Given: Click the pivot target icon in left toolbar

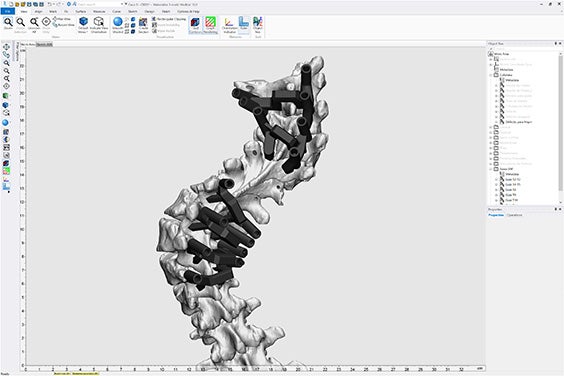Looking at the screenshot, I should coord(6,86).
